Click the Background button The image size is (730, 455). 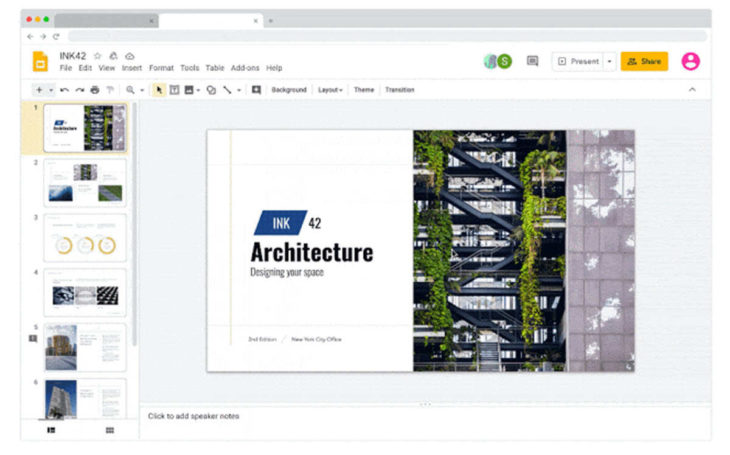(289, 90)
